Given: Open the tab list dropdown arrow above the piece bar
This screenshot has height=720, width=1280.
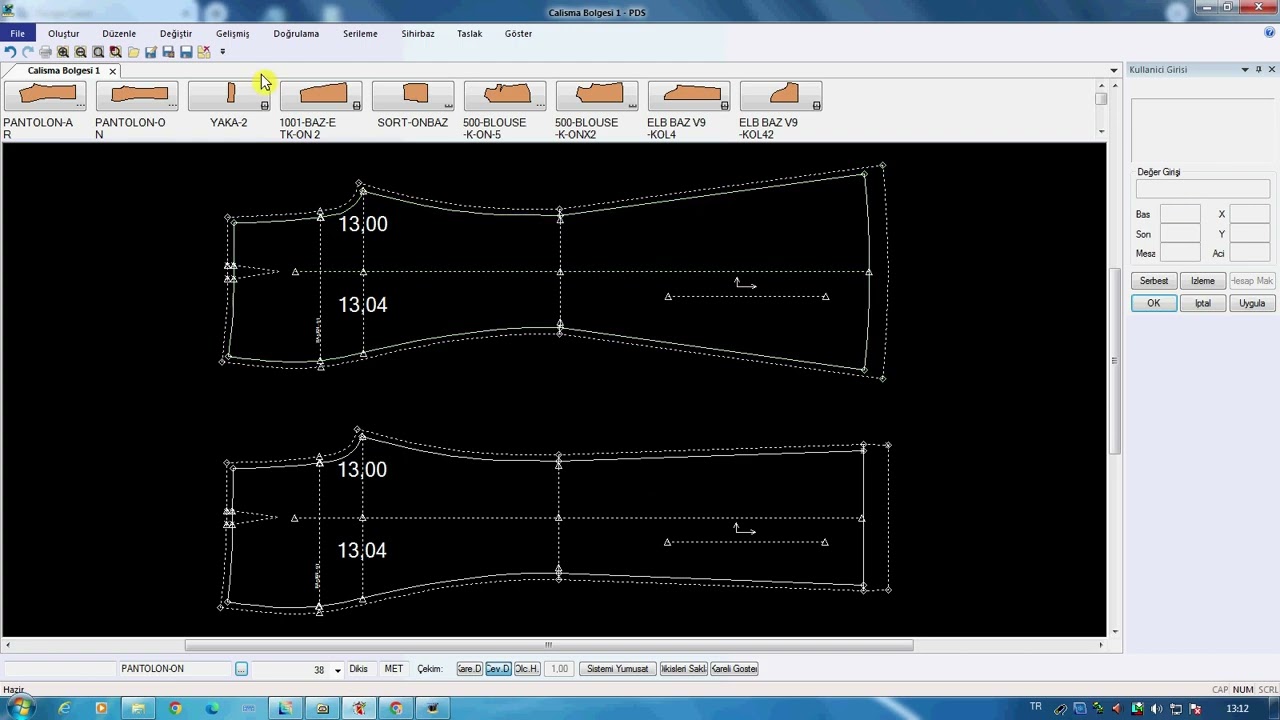Looking at the screenshot, I should [1114, 70].
